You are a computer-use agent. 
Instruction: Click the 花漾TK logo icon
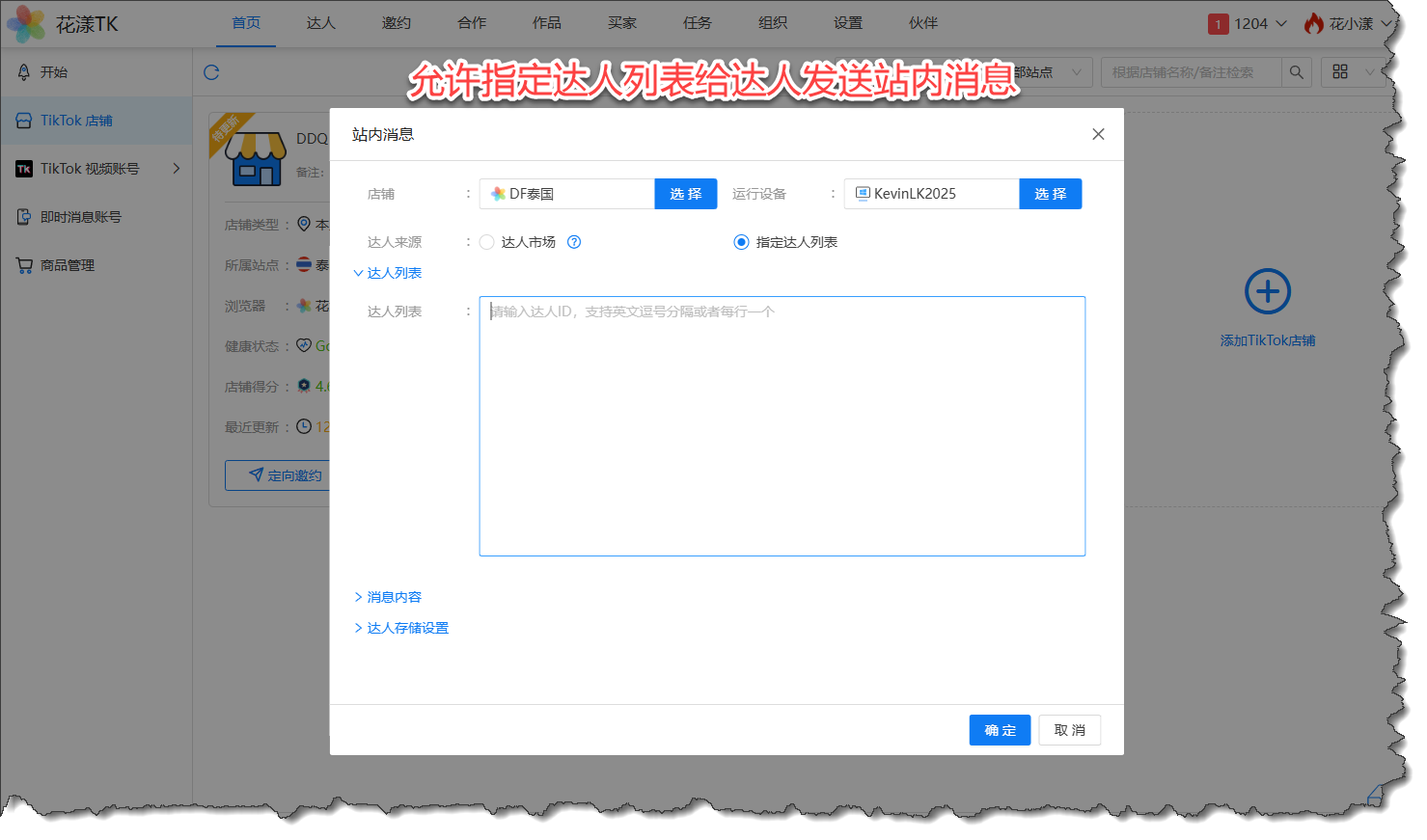(26, 24)
